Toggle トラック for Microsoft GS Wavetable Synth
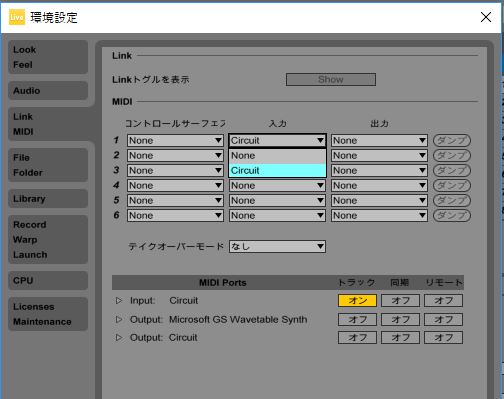The image size is (504, 399). tap(357, 319)
